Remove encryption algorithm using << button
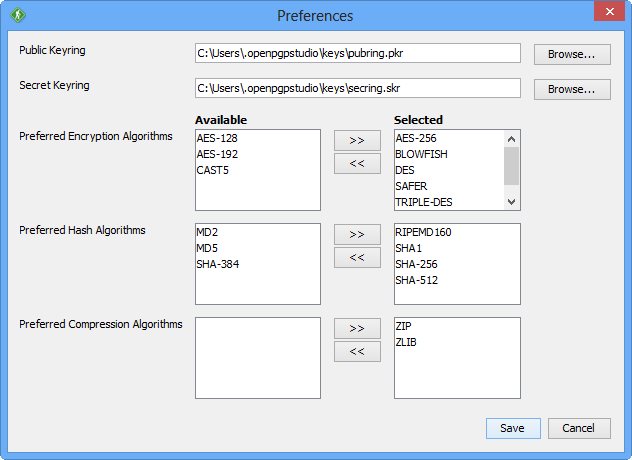 357,164
